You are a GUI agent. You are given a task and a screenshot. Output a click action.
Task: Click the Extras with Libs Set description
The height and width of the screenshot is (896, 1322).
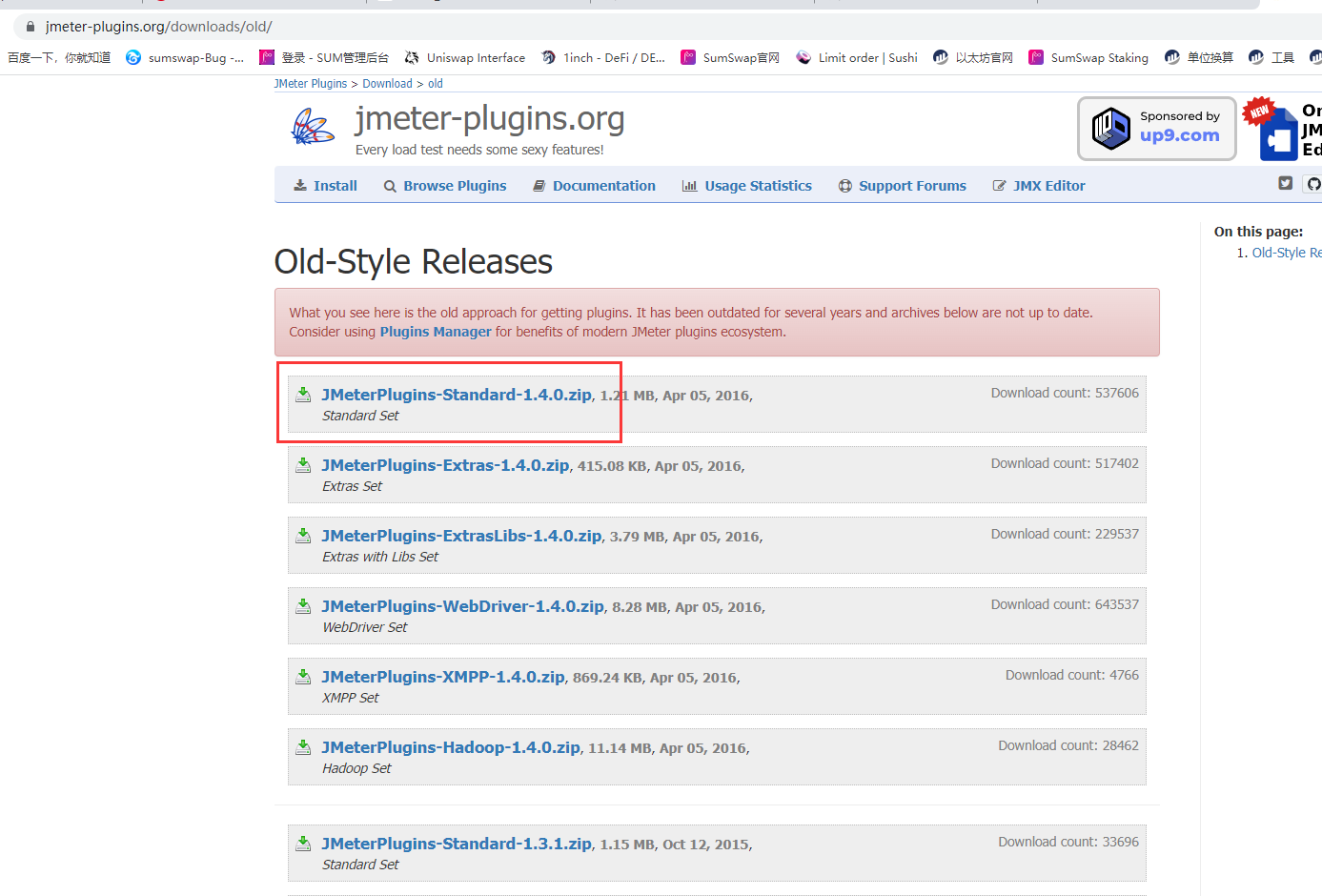pos(380,557)
